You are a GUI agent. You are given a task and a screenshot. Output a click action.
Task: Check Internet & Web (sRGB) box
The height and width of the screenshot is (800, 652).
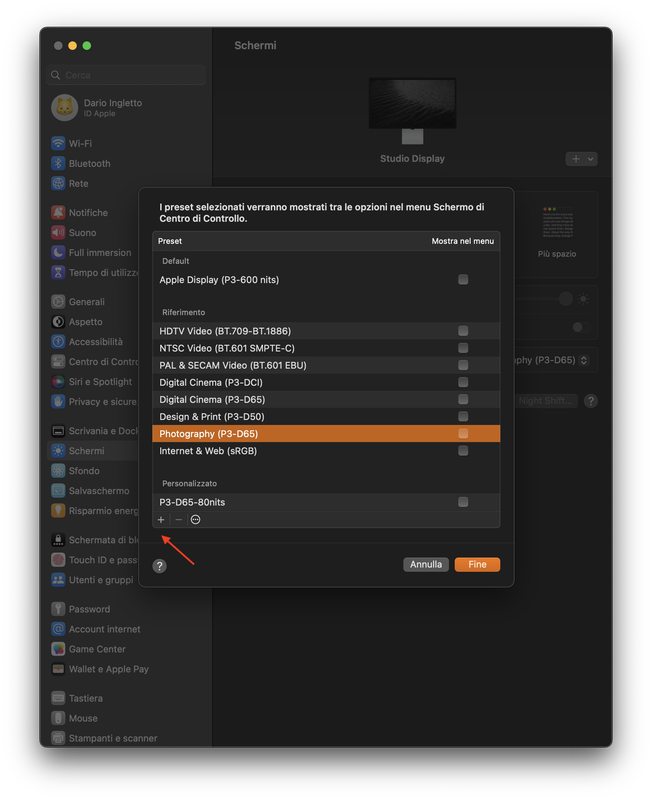(463, 451)
